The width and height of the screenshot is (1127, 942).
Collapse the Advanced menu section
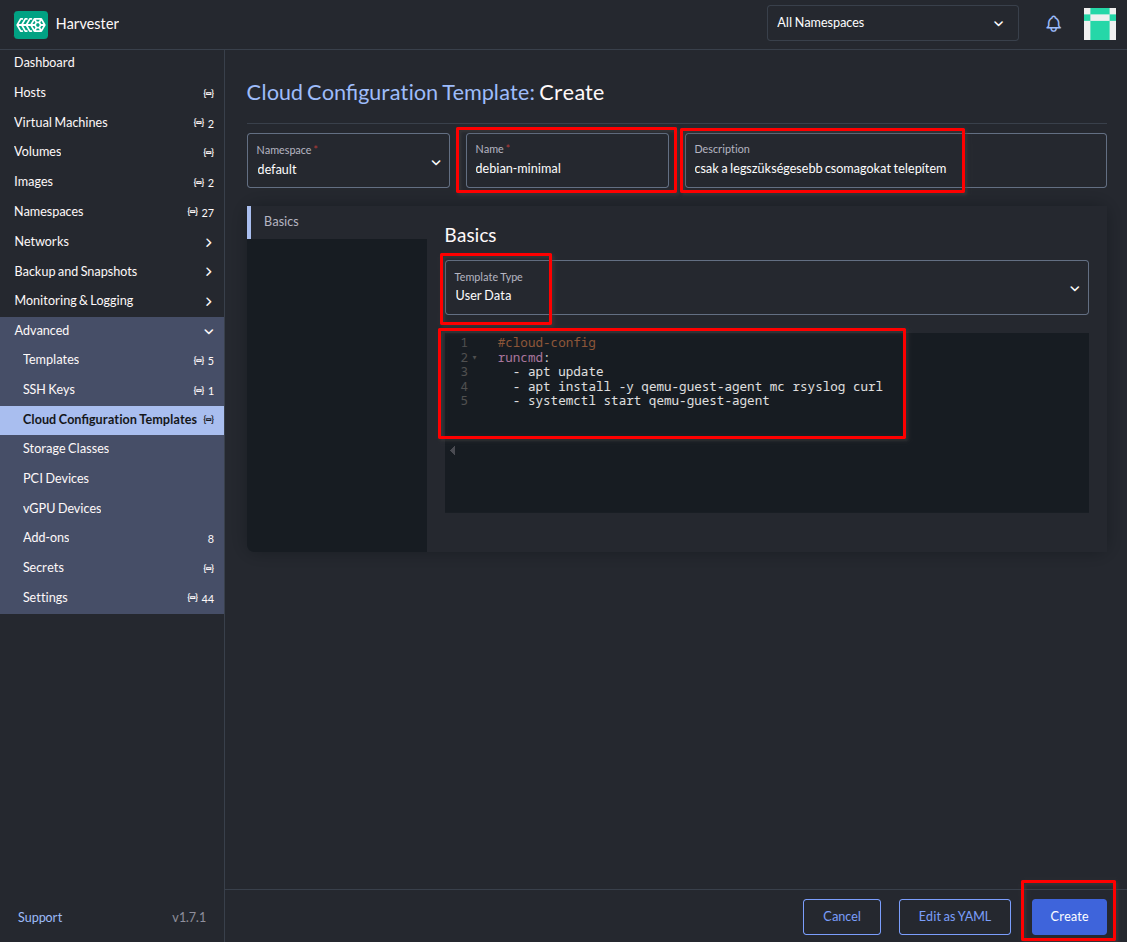pos(208,331)
